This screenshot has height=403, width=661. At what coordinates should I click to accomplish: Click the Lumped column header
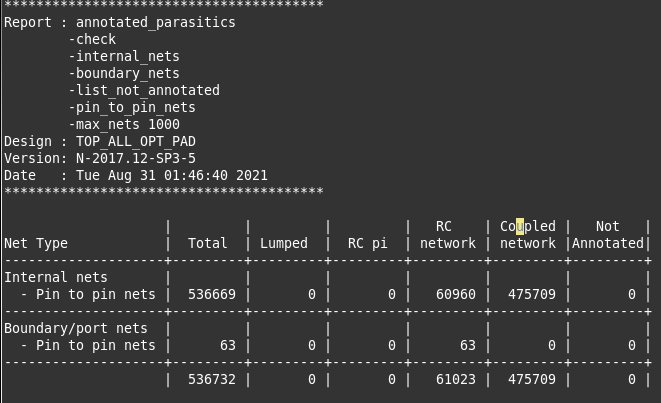coord(284,243)
